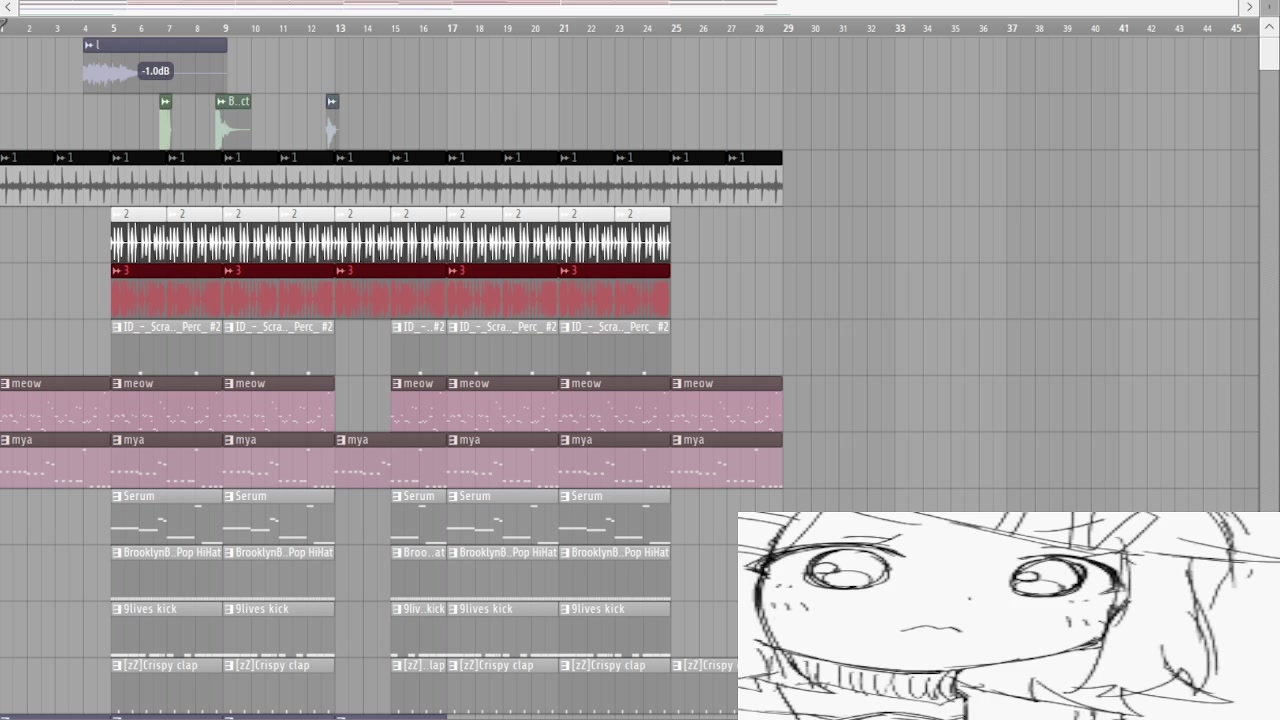Click the scroll-right arrow above the timeline
1280x720 pixels.
tap(1249, 7)
